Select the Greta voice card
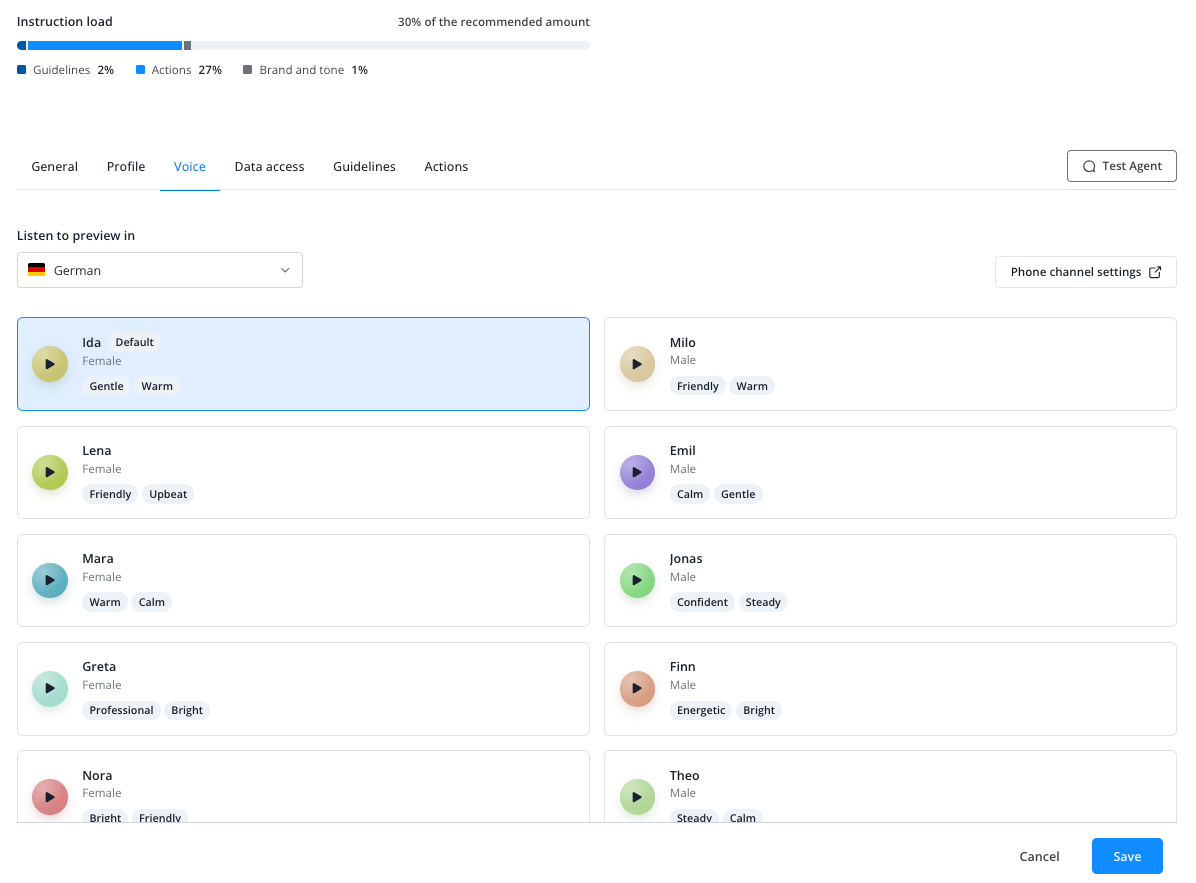This screenshot has height=883, width=1196. pos(303,689)
